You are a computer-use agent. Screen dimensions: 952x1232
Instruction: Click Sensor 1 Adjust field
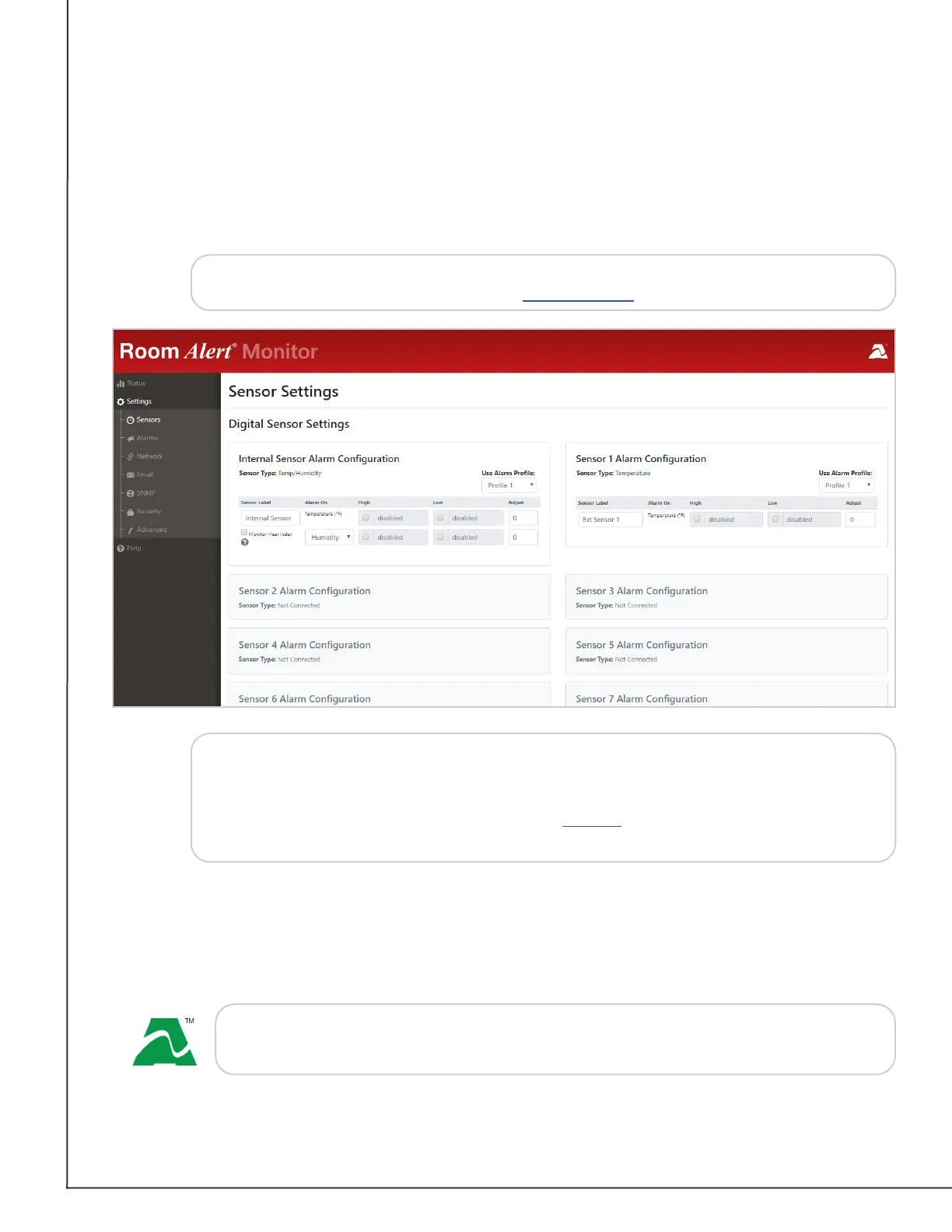[860, 520]
